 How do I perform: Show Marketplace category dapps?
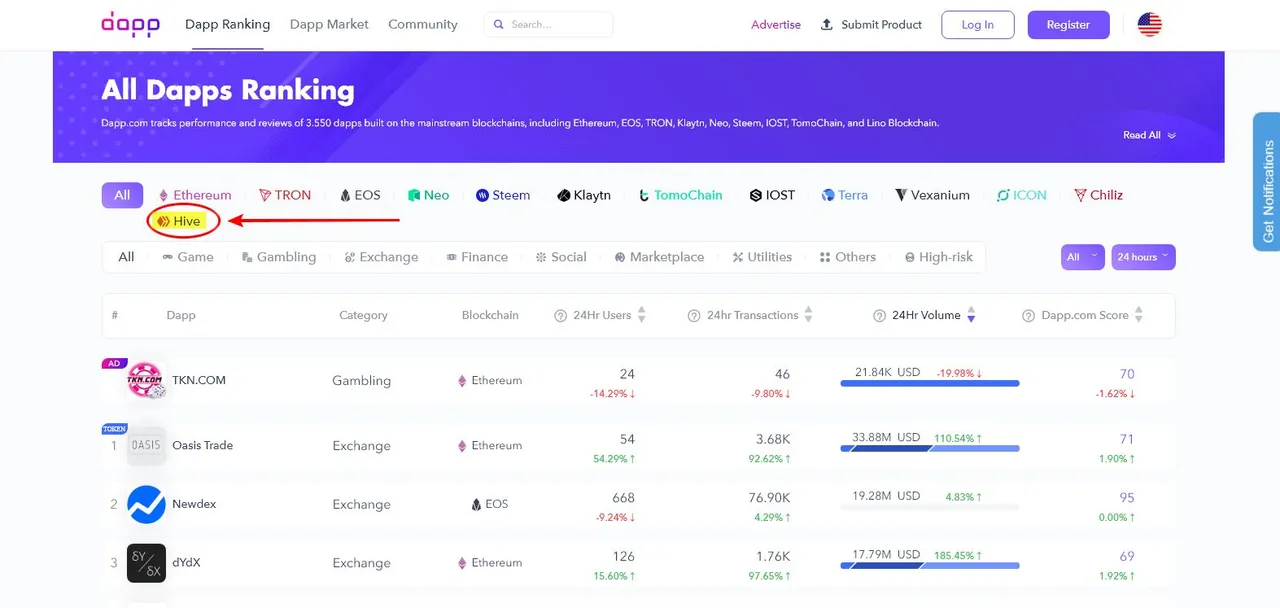tap(659, 257)
